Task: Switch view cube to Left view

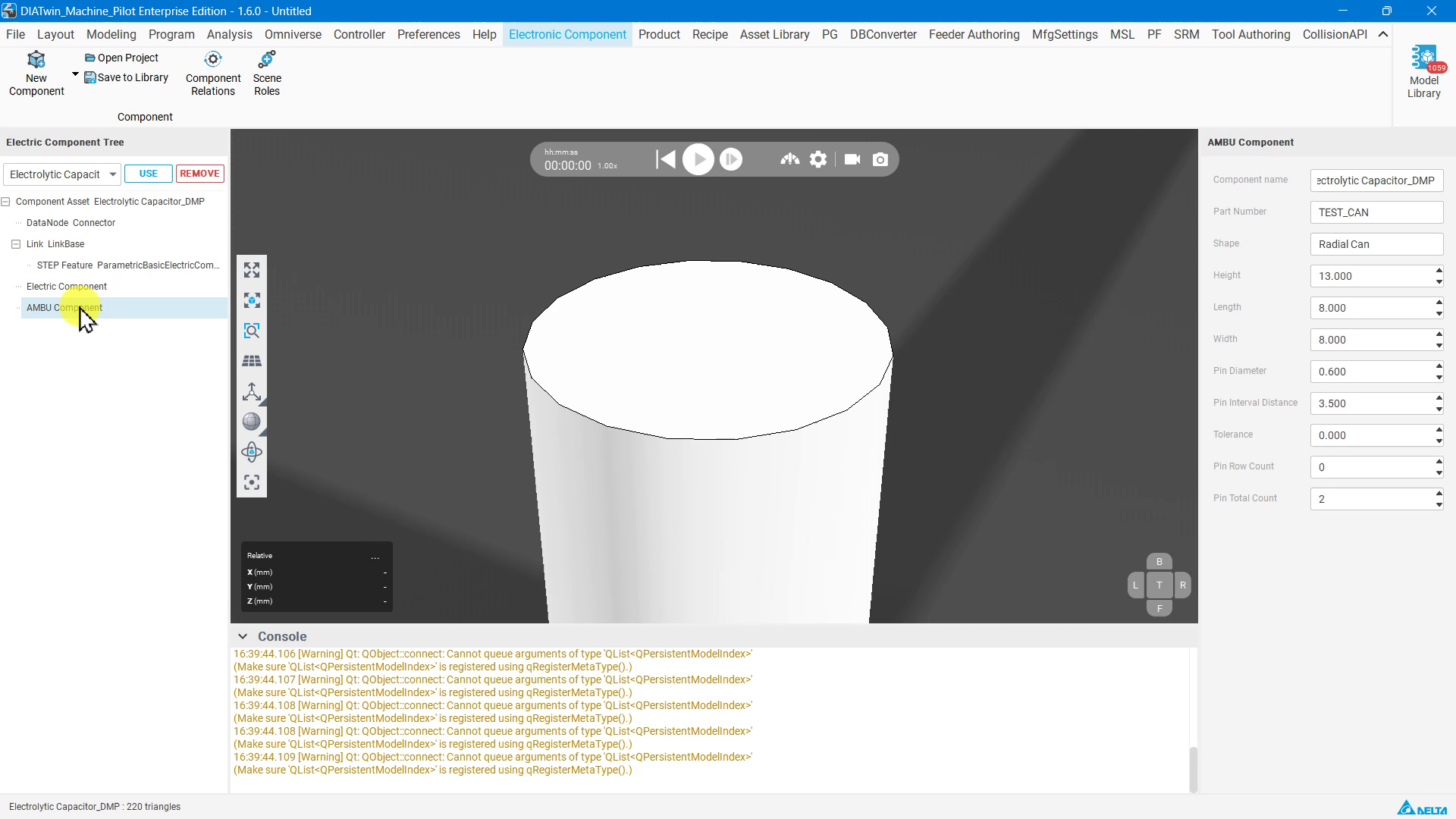Action: (x=1135, y=585)
